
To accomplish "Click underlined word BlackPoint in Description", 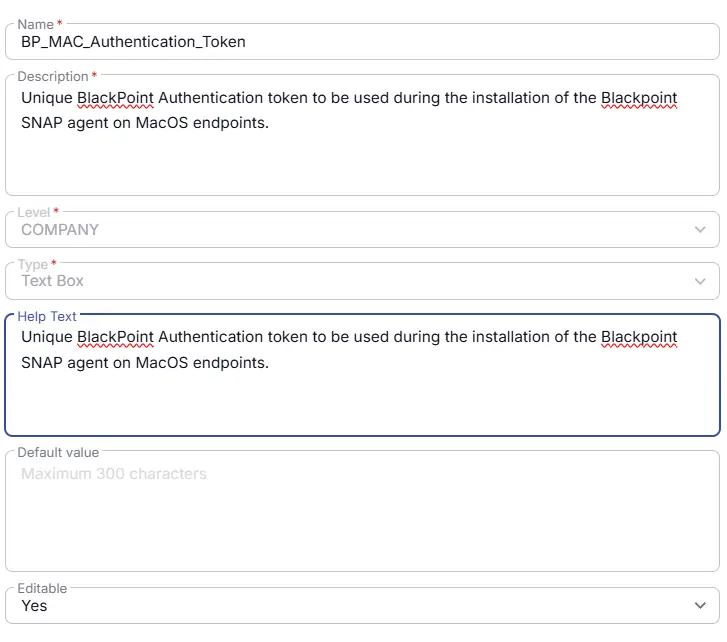I will coord(115,98).
